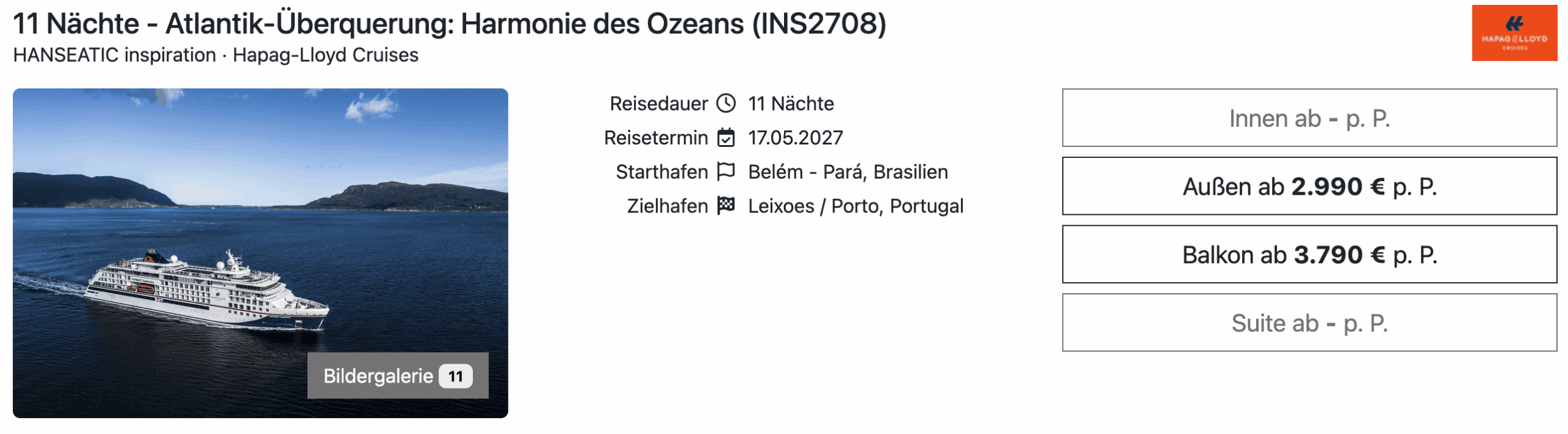Click the 11 Nächte duration value
1568x434 pixels.
pos(790,103)
